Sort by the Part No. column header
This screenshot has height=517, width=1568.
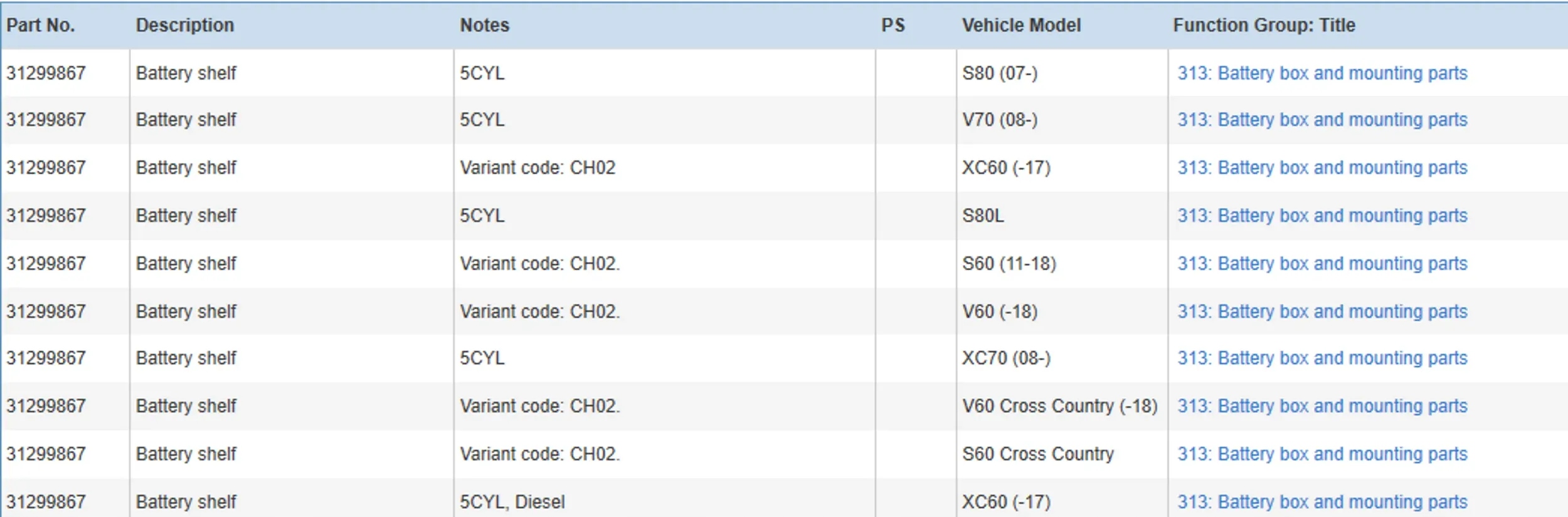41,25
